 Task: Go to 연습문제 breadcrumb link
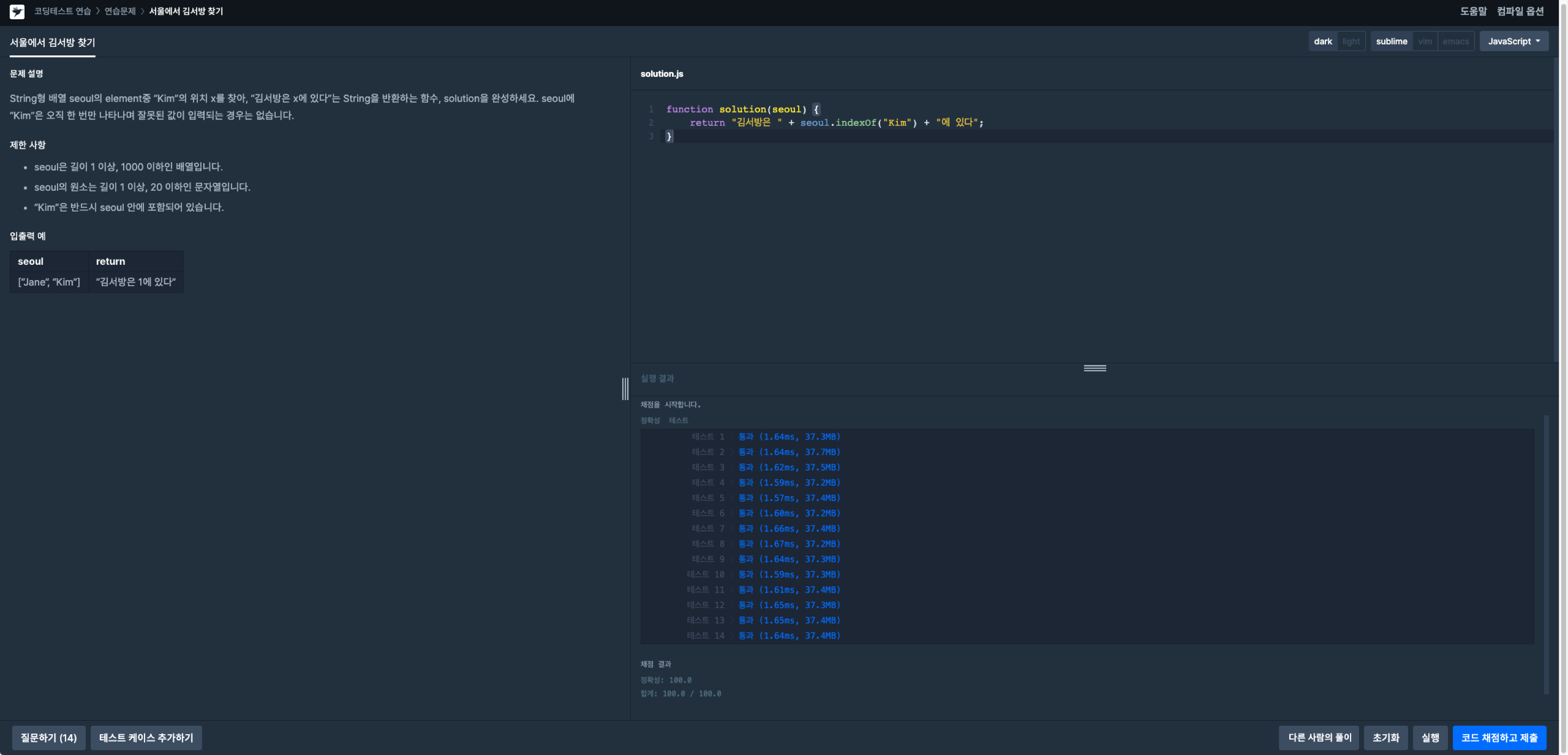coord(120,12)
